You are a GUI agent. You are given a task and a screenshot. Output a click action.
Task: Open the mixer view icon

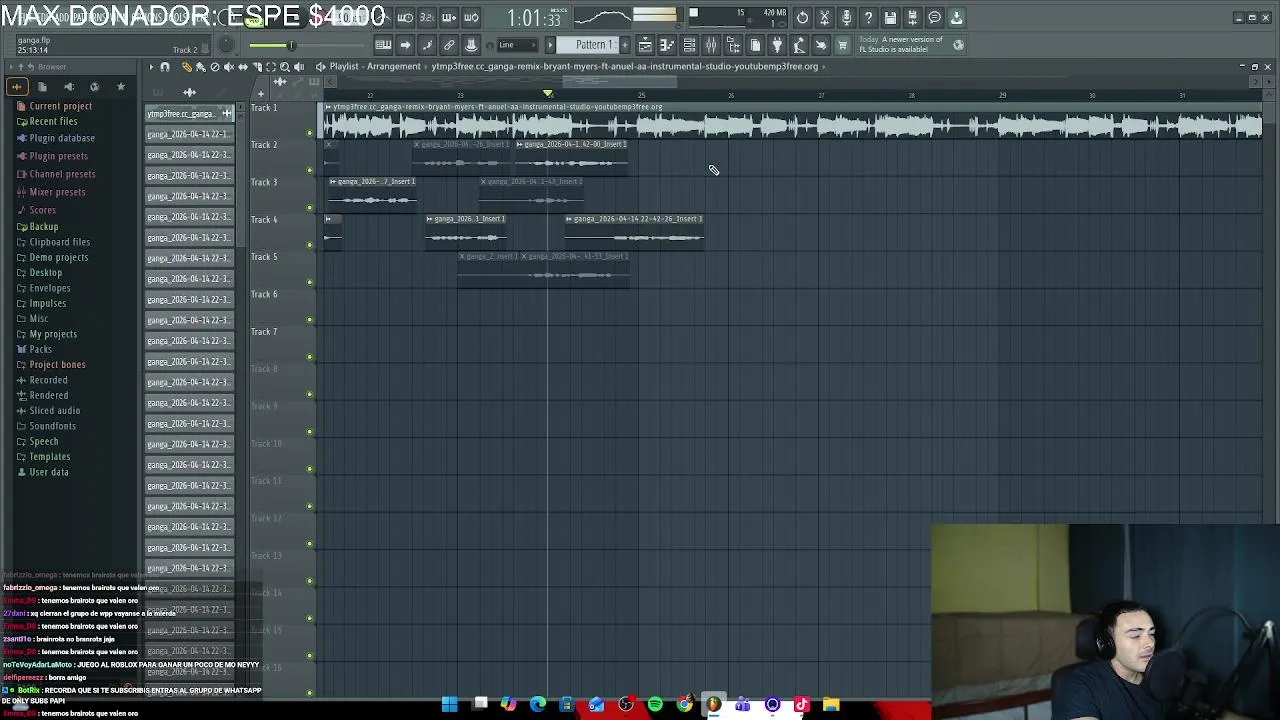click(711, 45)
